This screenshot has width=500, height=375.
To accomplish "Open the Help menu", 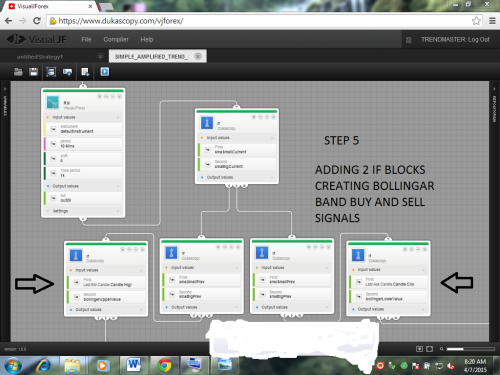I will (147, 39).
